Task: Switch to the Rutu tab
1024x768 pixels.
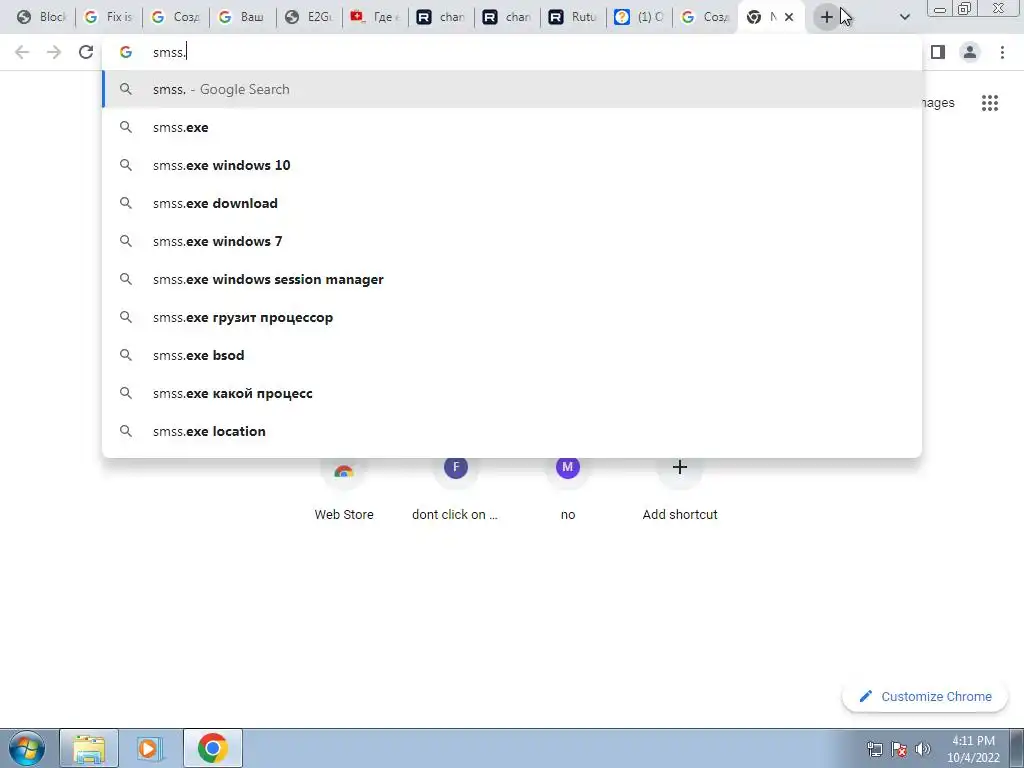Action: 573,17
